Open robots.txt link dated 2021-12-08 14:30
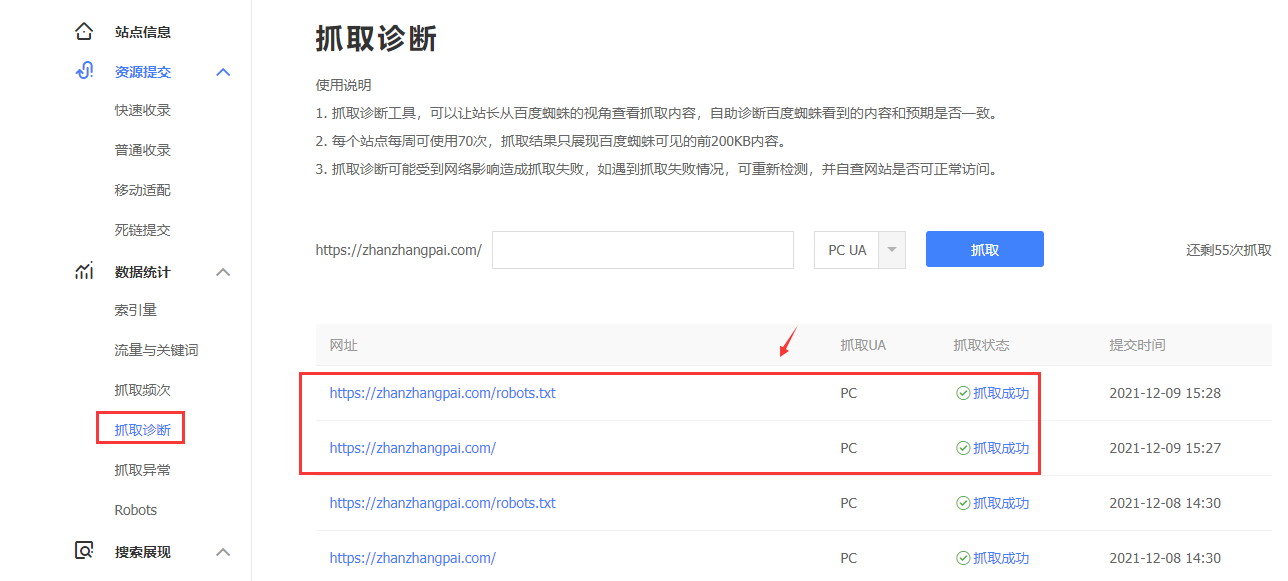1288x581 pixels. pyautogui.click(x=443, y=503)
